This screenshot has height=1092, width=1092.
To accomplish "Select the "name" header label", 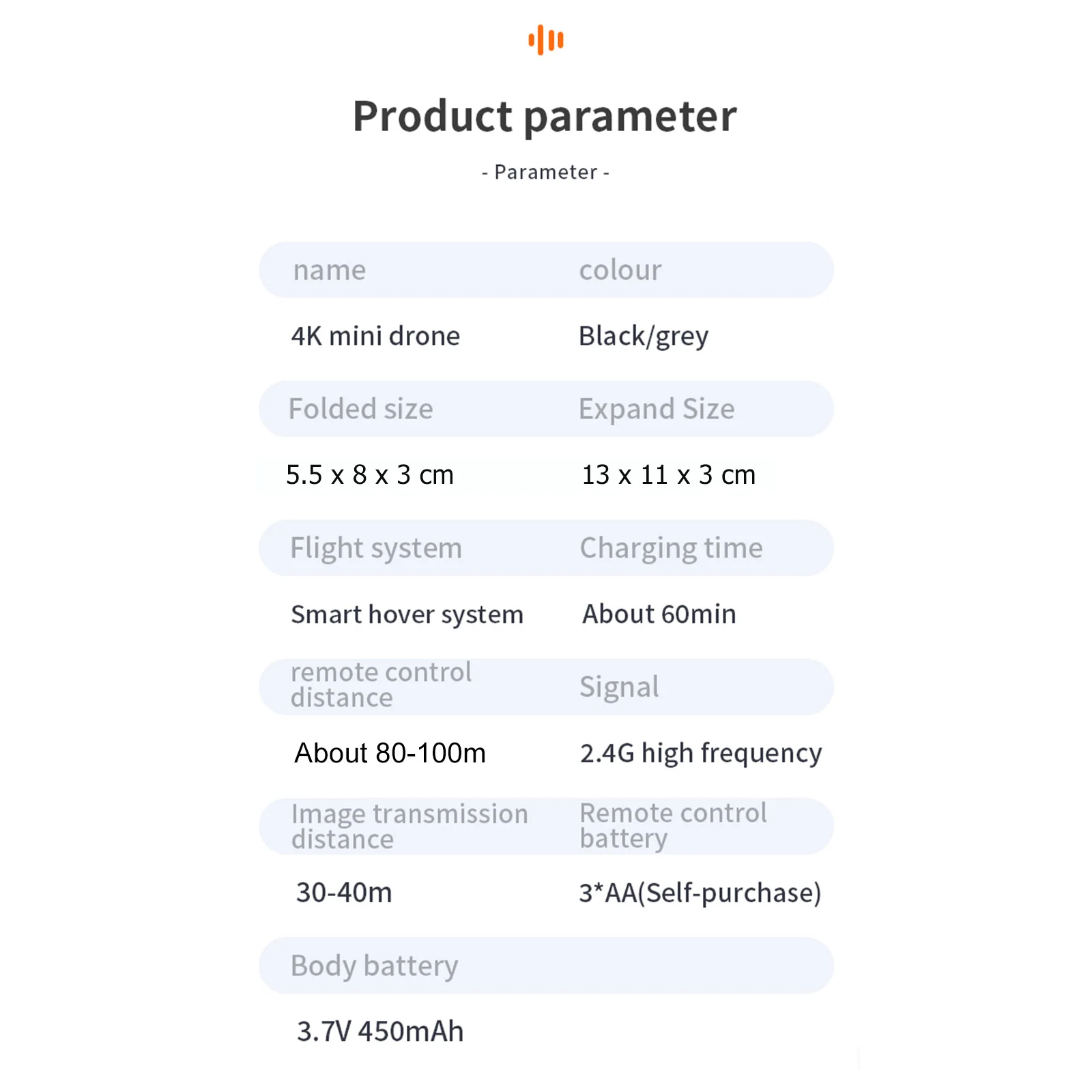I will [x=330, y=270].
